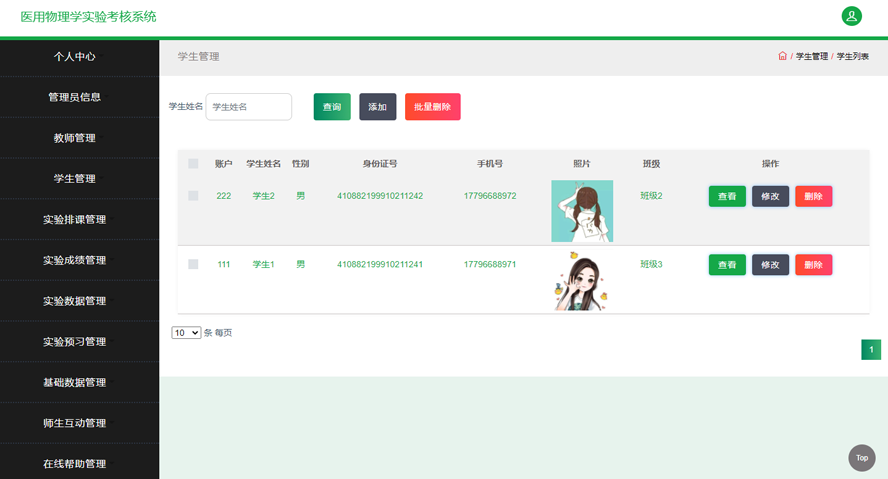The height and width of the screenshot is (479, 888).
Task: Click phone number 17796688971
Action: click(490, 264)
